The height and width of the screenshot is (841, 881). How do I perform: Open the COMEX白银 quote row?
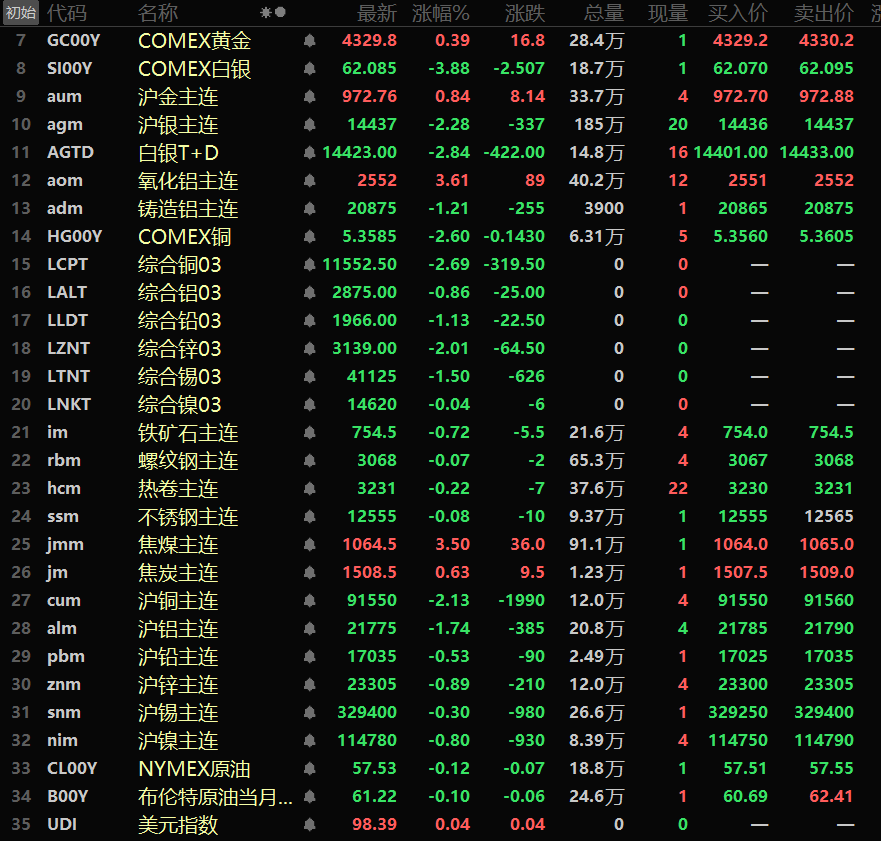pyautogui.click(x=194, y=69)
